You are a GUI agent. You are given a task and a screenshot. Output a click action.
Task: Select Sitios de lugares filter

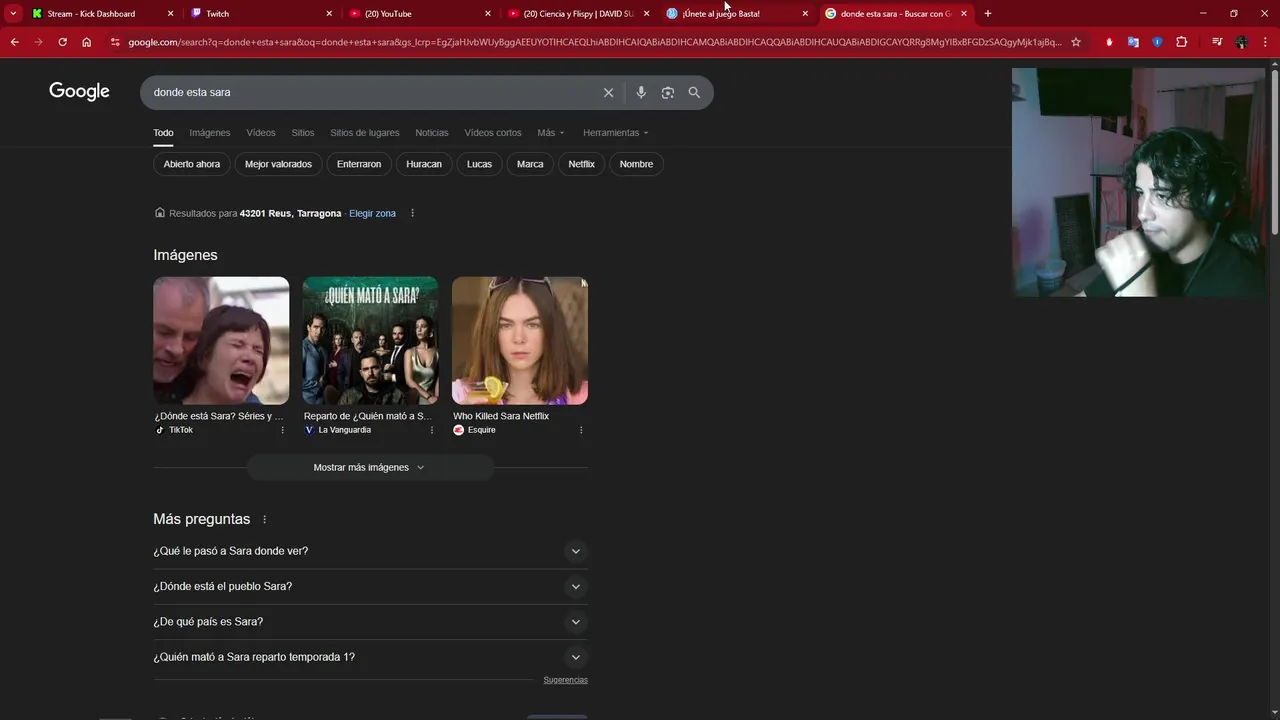[365, 133]
